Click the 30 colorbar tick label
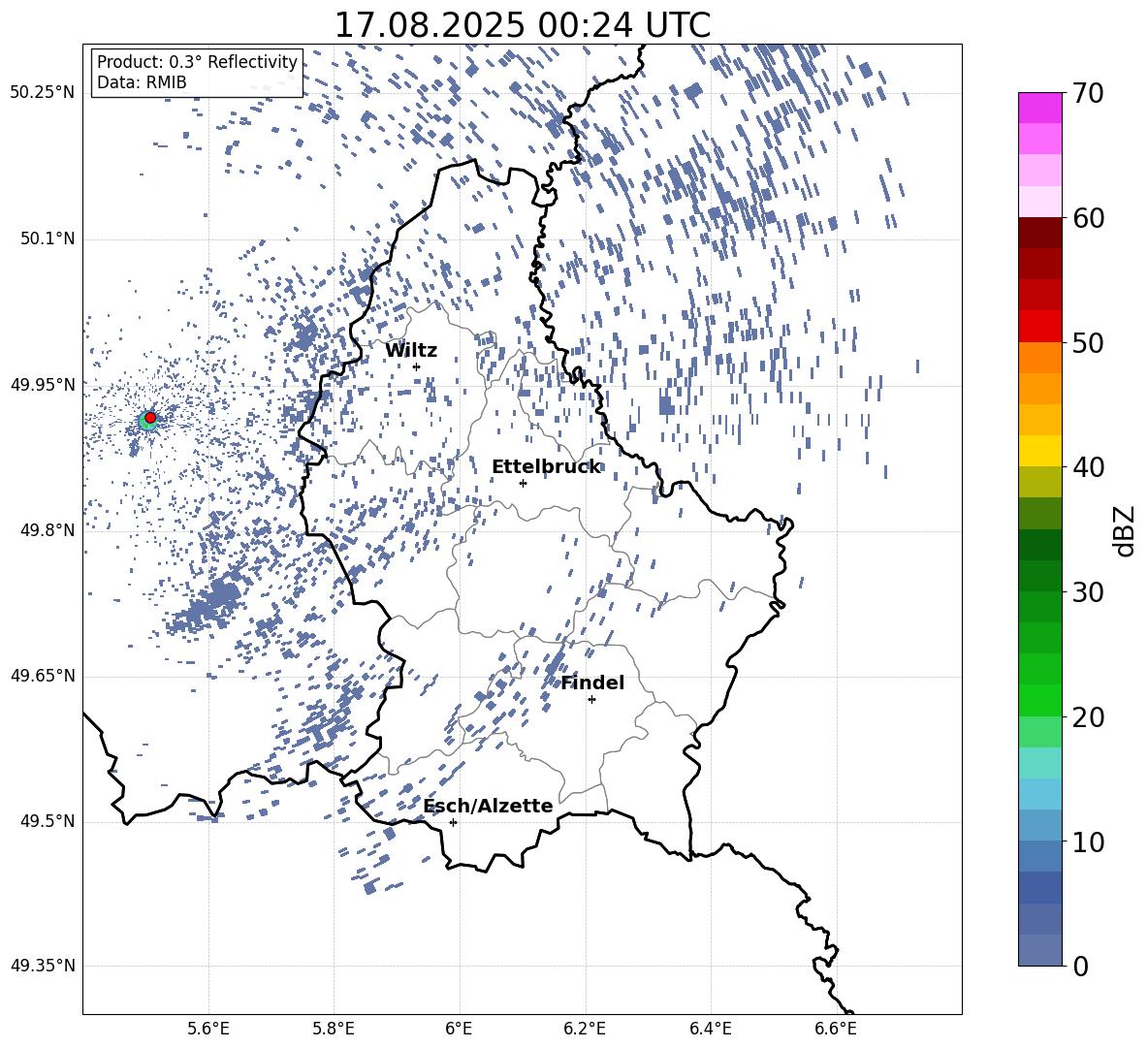This screenshot has height=1048, width=1148. pos(1088,592)
